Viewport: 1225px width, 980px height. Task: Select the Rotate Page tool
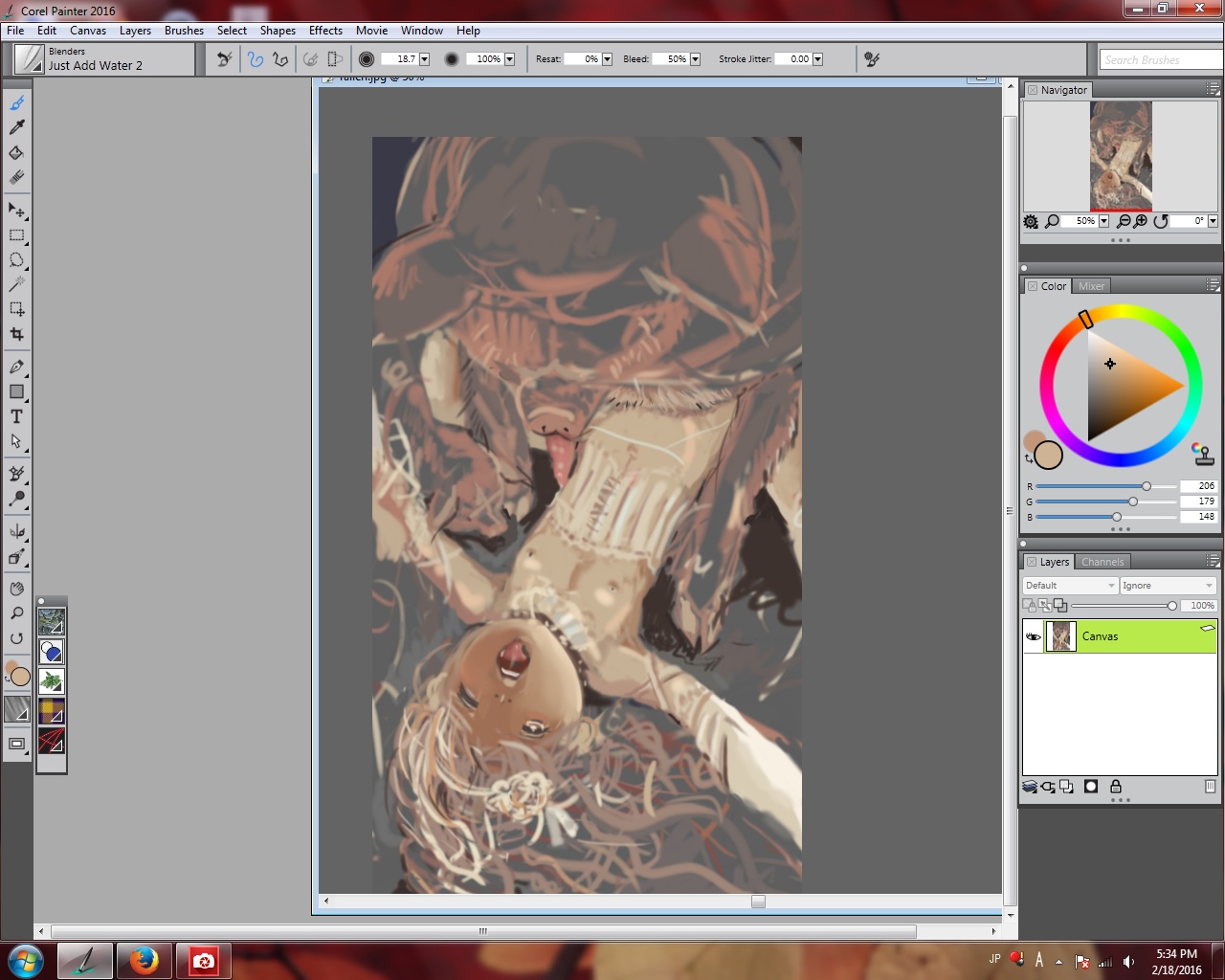(x=16, y=638)
